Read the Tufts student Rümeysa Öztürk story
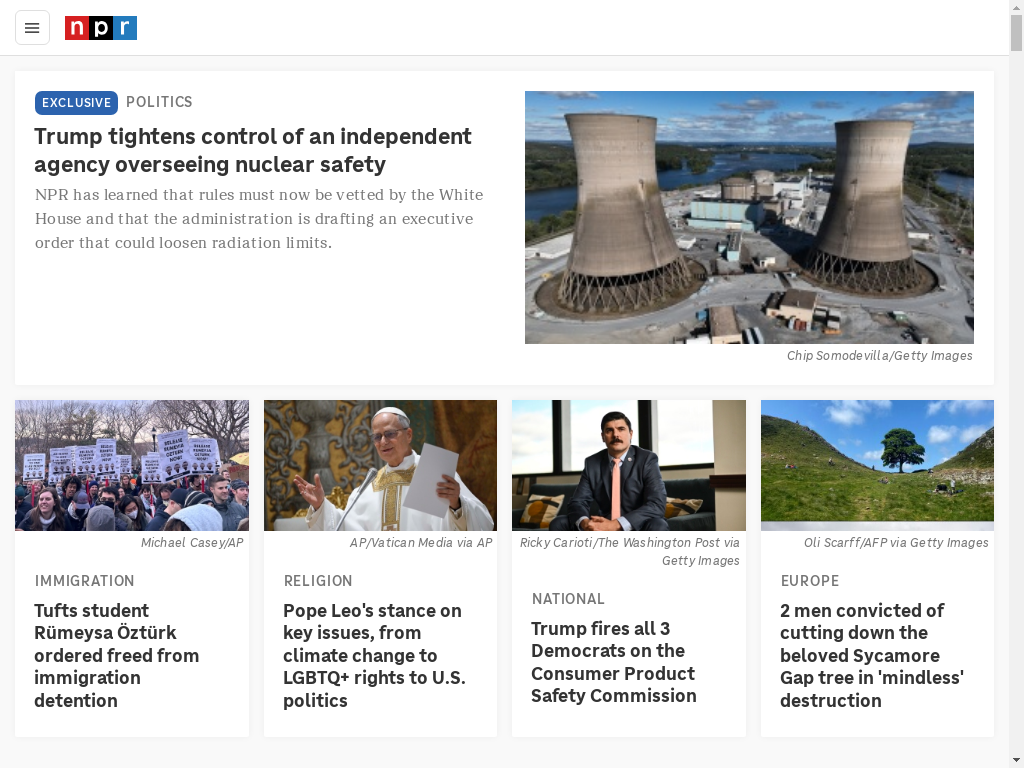Image resolution: width=1024 pixels, height=768 pixels. tap(117, 655)
